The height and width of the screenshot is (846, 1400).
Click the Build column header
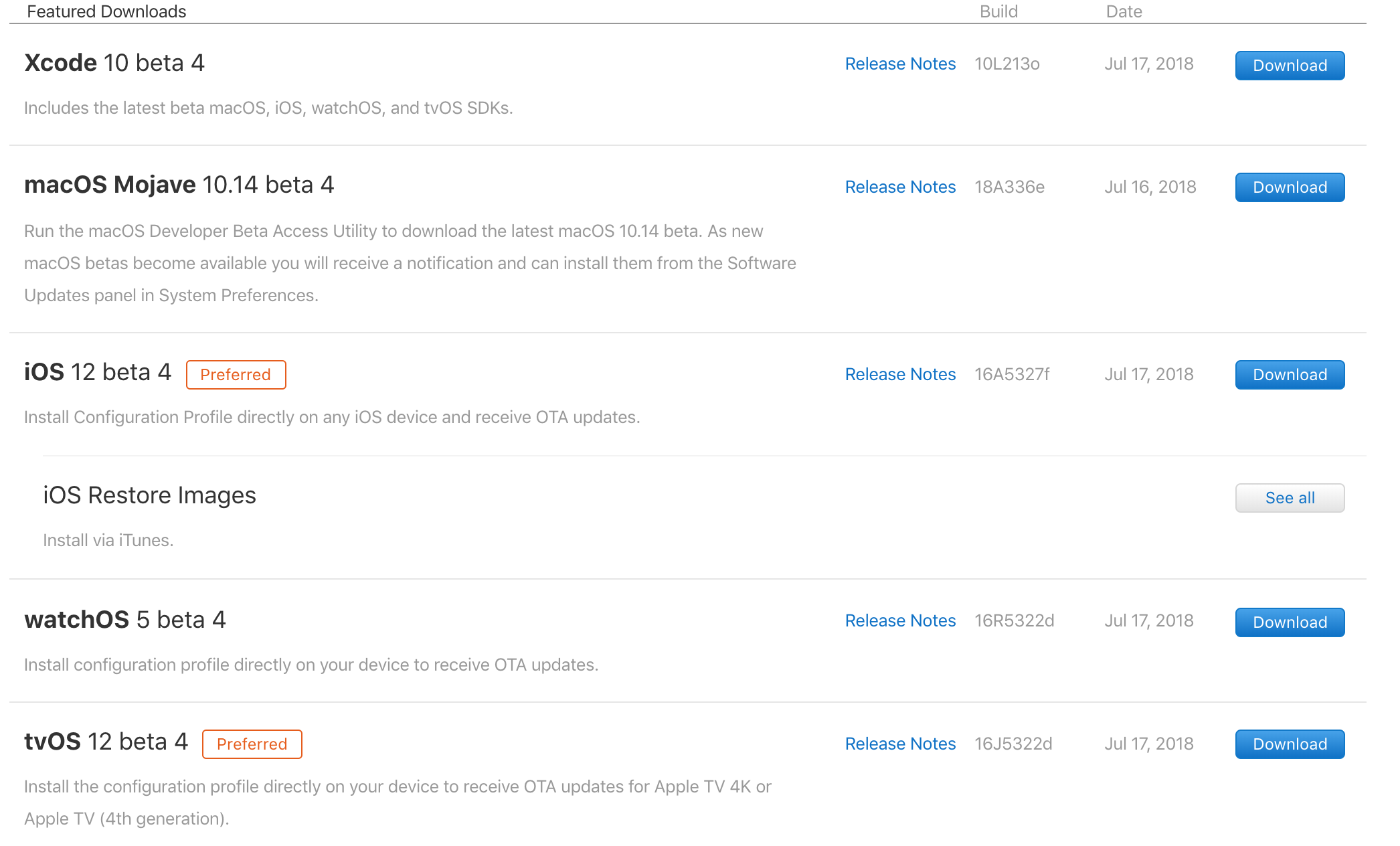point(998,11)
